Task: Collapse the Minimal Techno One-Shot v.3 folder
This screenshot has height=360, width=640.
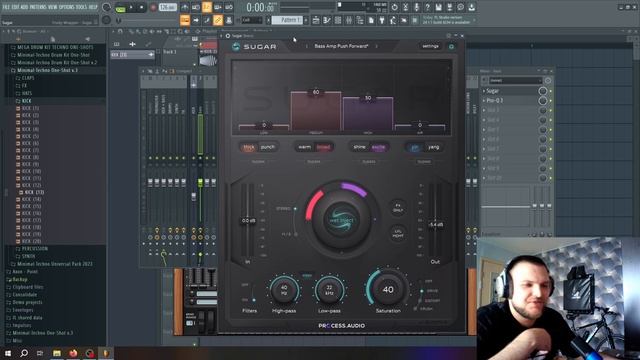Action: [47, 70]
